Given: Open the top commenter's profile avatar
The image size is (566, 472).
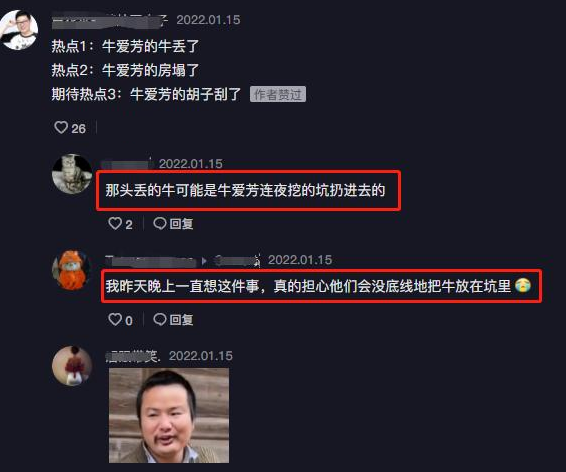Looking at the screenshot, I should pos(19,30).
